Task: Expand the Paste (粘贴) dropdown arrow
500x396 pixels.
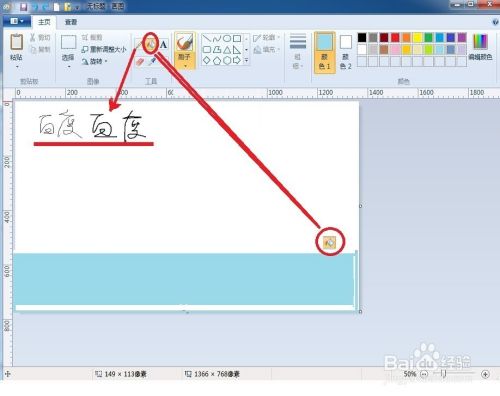Action: pyautogui.click(x=17, y=66)
